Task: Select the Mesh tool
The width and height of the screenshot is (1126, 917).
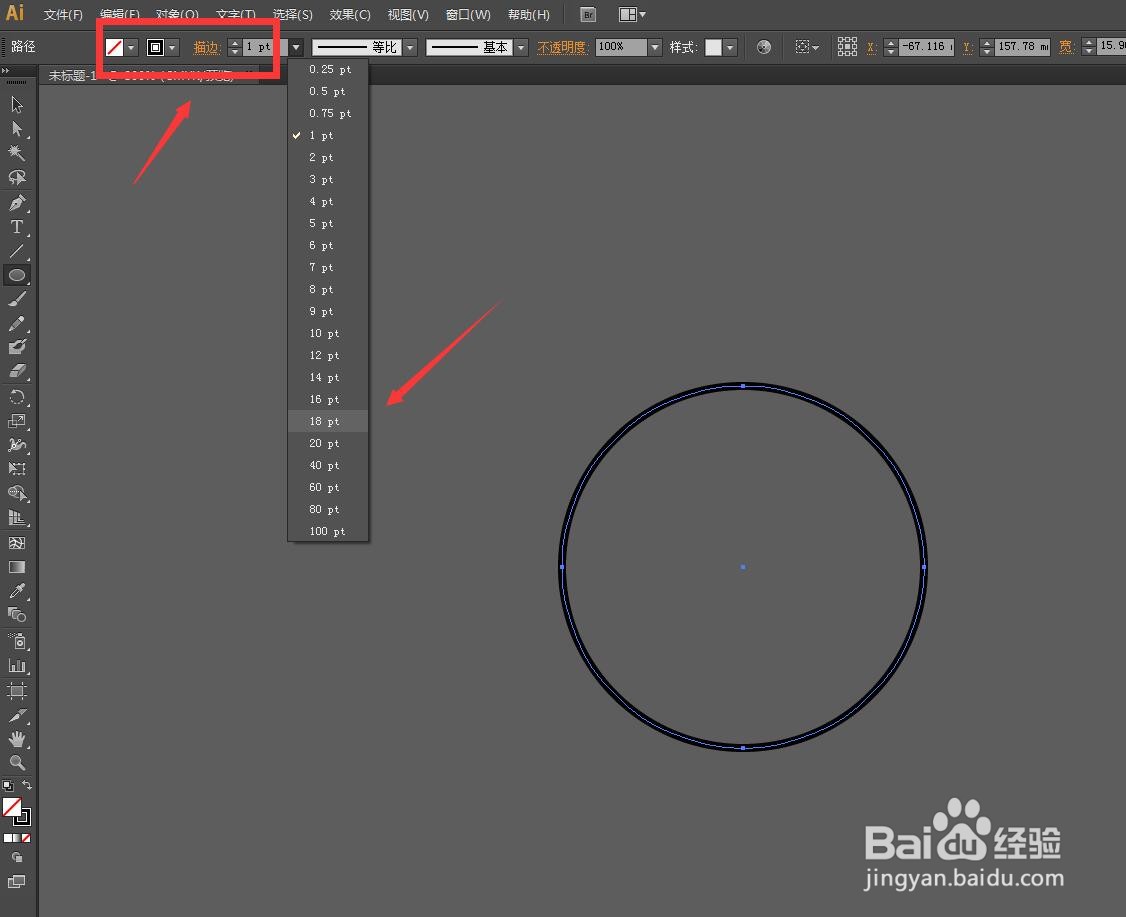Action: click(17, 543)
